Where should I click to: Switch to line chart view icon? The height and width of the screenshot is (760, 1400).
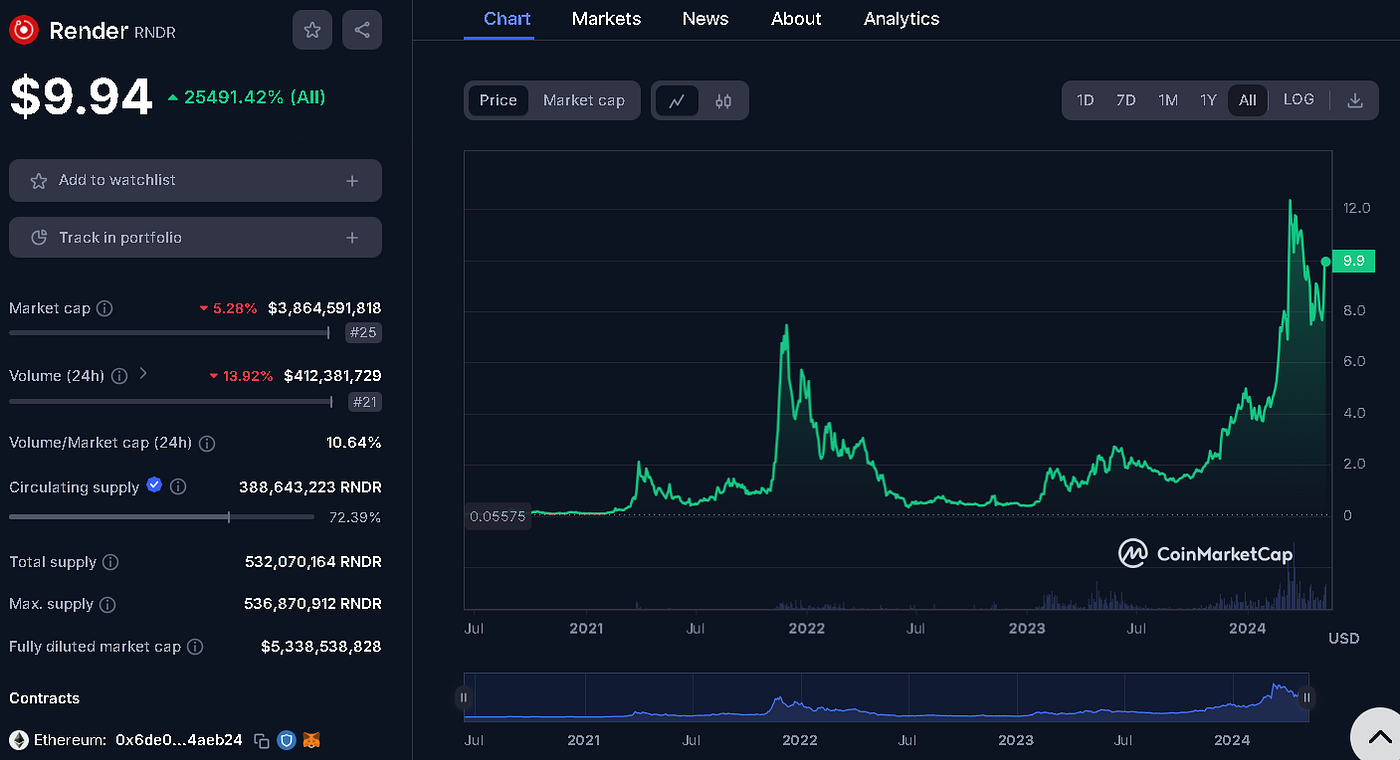point(677,101)
